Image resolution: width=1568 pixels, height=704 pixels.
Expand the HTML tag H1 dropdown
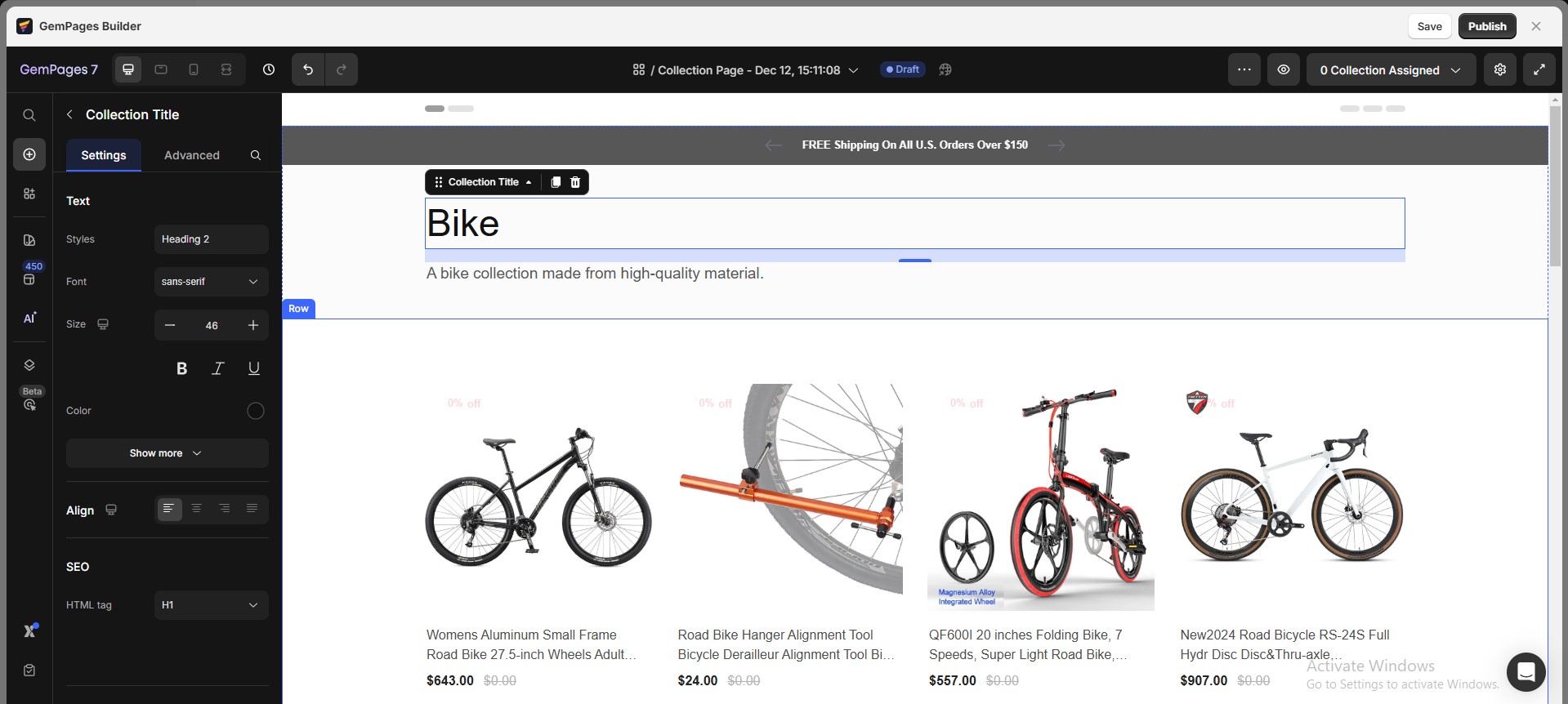[211, 605]
